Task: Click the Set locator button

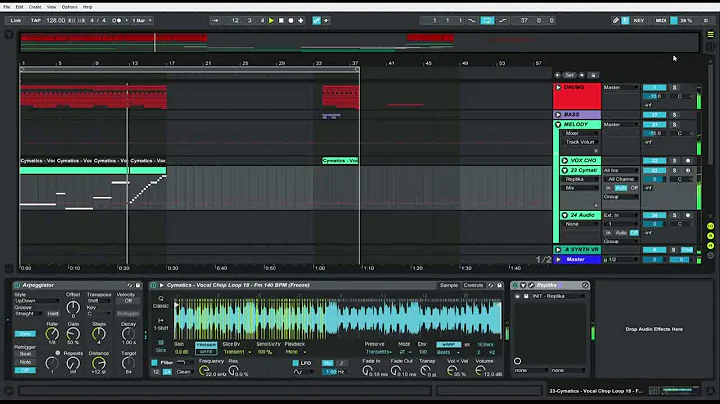Action: pyautogui.click(x=569, y=75)
